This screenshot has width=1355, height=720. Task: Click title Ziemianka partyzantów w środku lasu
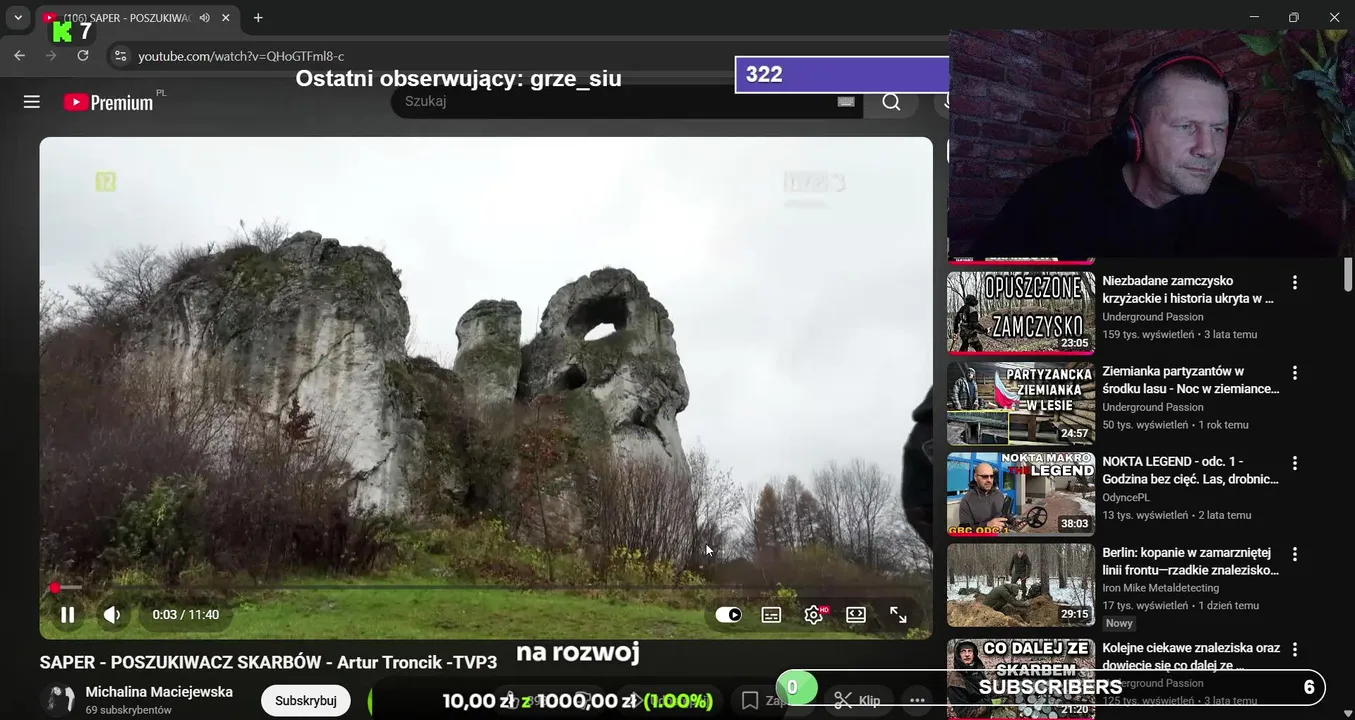pos(1191,380)
